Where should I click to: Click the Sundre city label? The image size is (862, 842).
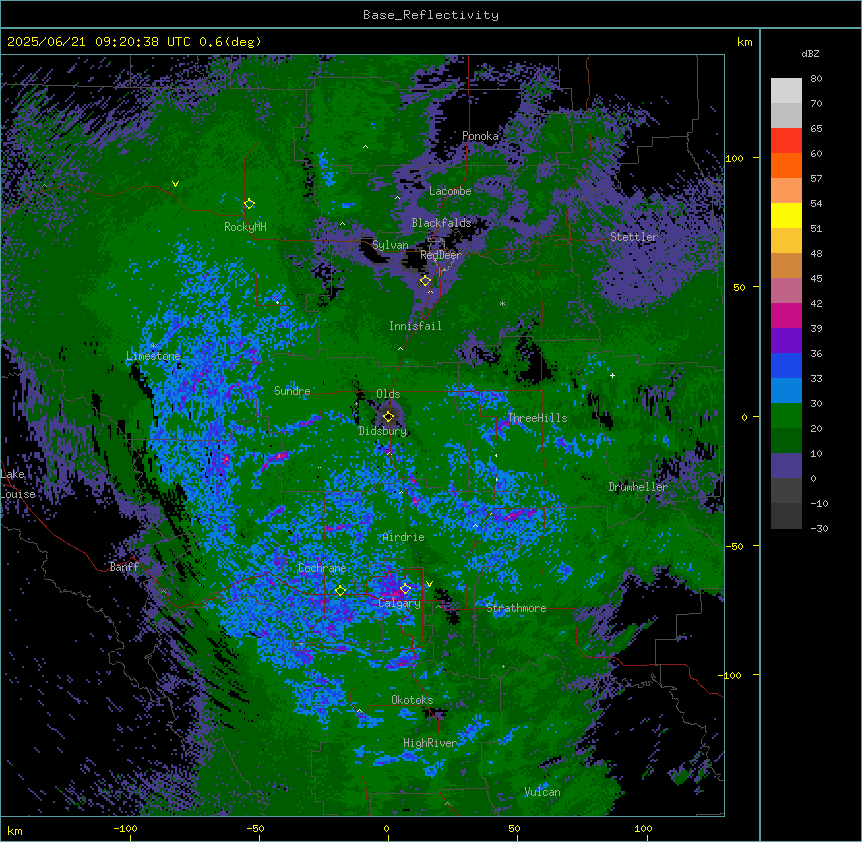tap(292, 391)
